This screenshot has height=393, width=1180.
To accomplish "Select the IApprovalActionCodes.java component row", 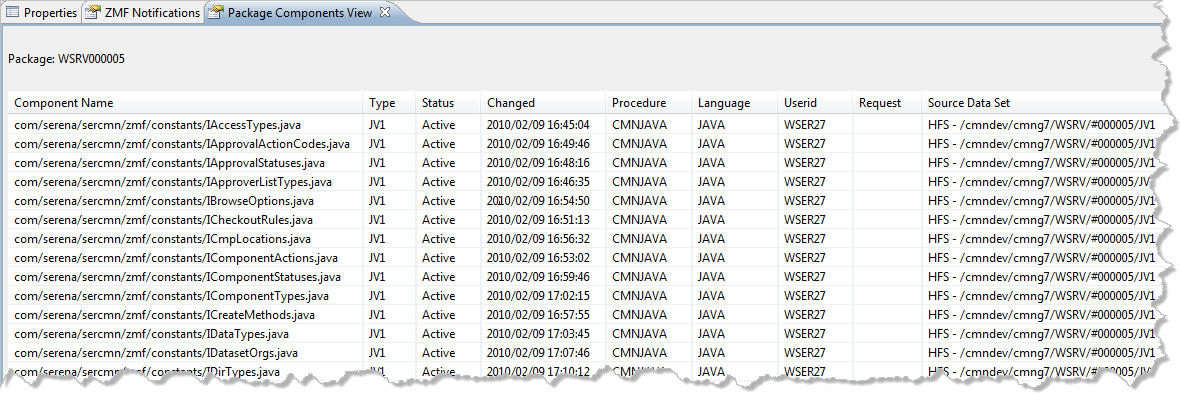I will coord(583,143).
